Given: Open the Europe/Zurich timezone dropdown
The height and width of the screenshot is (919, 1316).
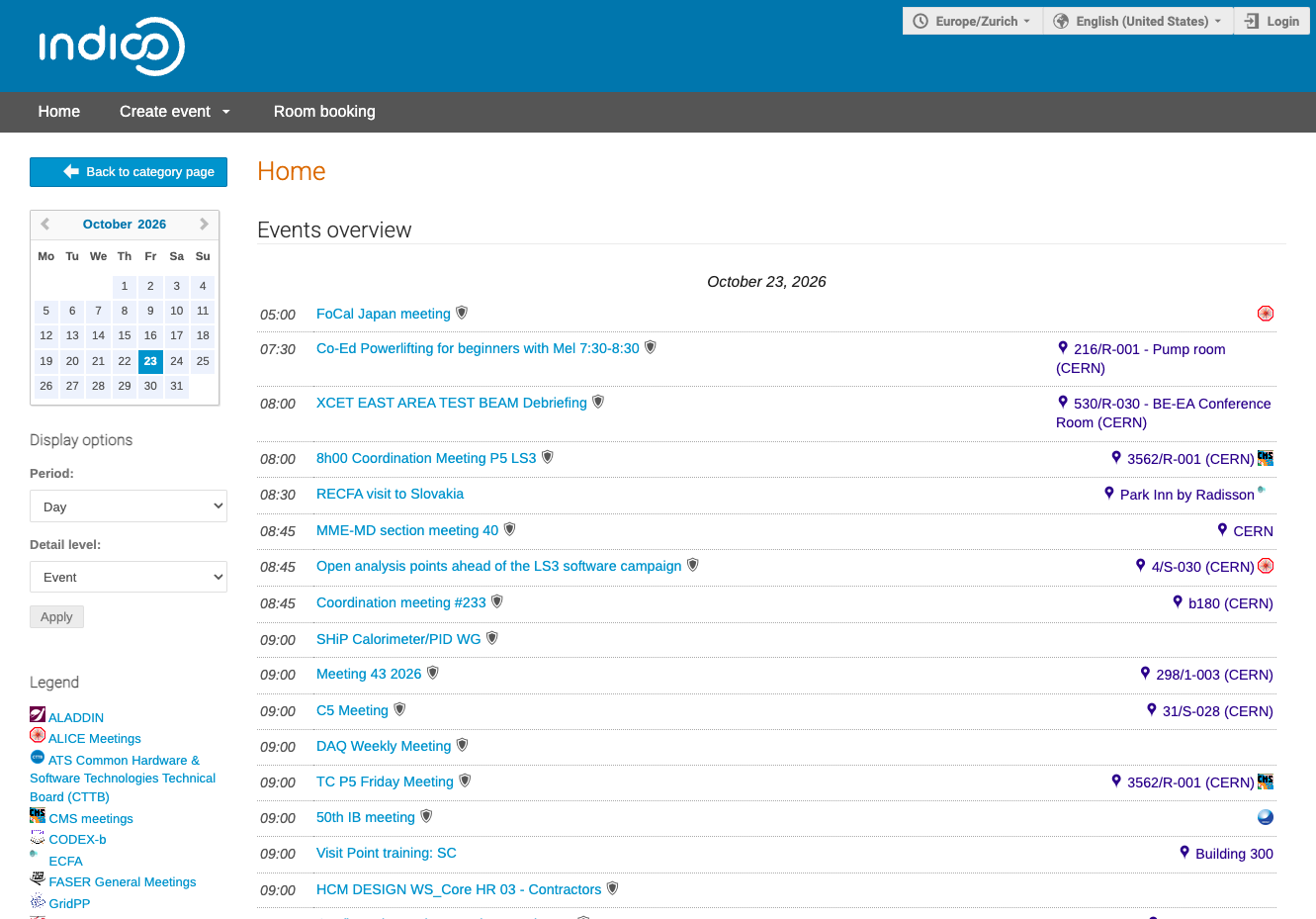Looking at the screenshot, I should click(x=973, y=21).
